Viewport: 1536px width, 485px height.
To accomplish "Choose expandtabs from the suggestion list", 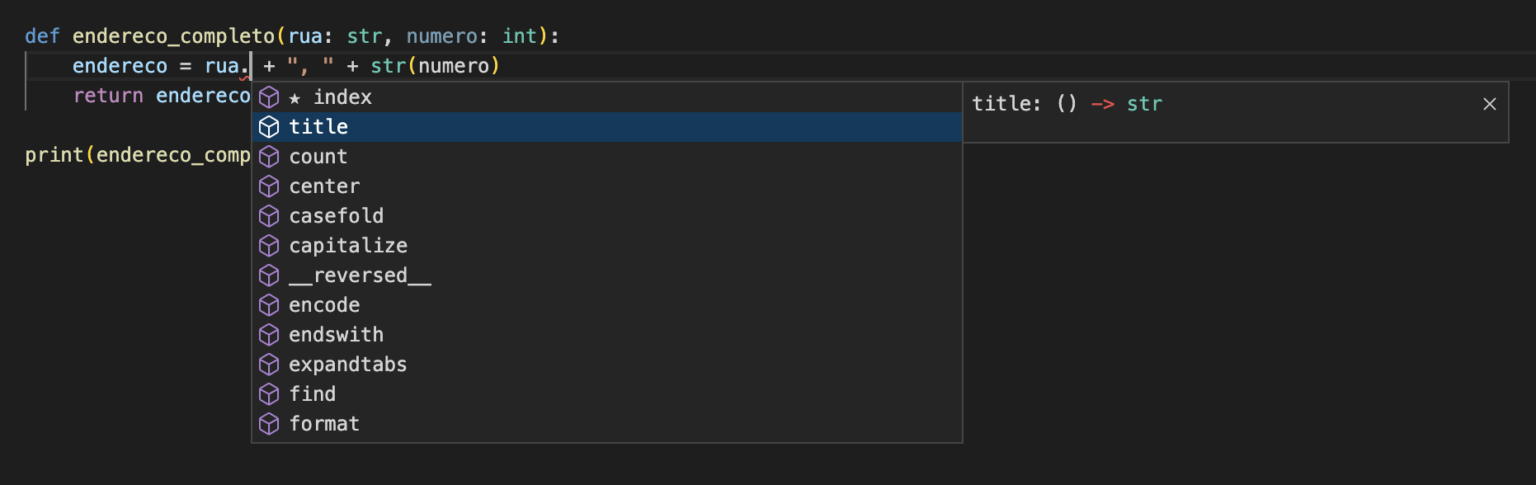I will coord(607,364).
